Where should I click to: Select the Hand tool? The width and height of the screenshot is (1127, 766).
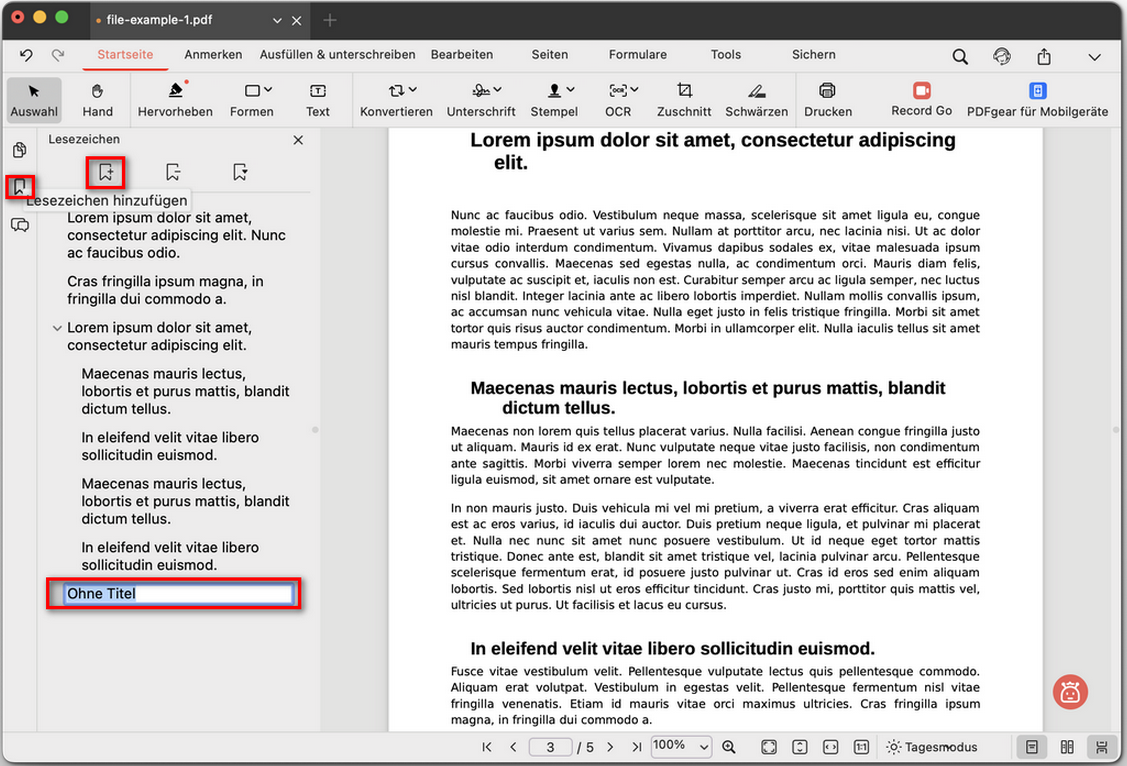[97, 100]
